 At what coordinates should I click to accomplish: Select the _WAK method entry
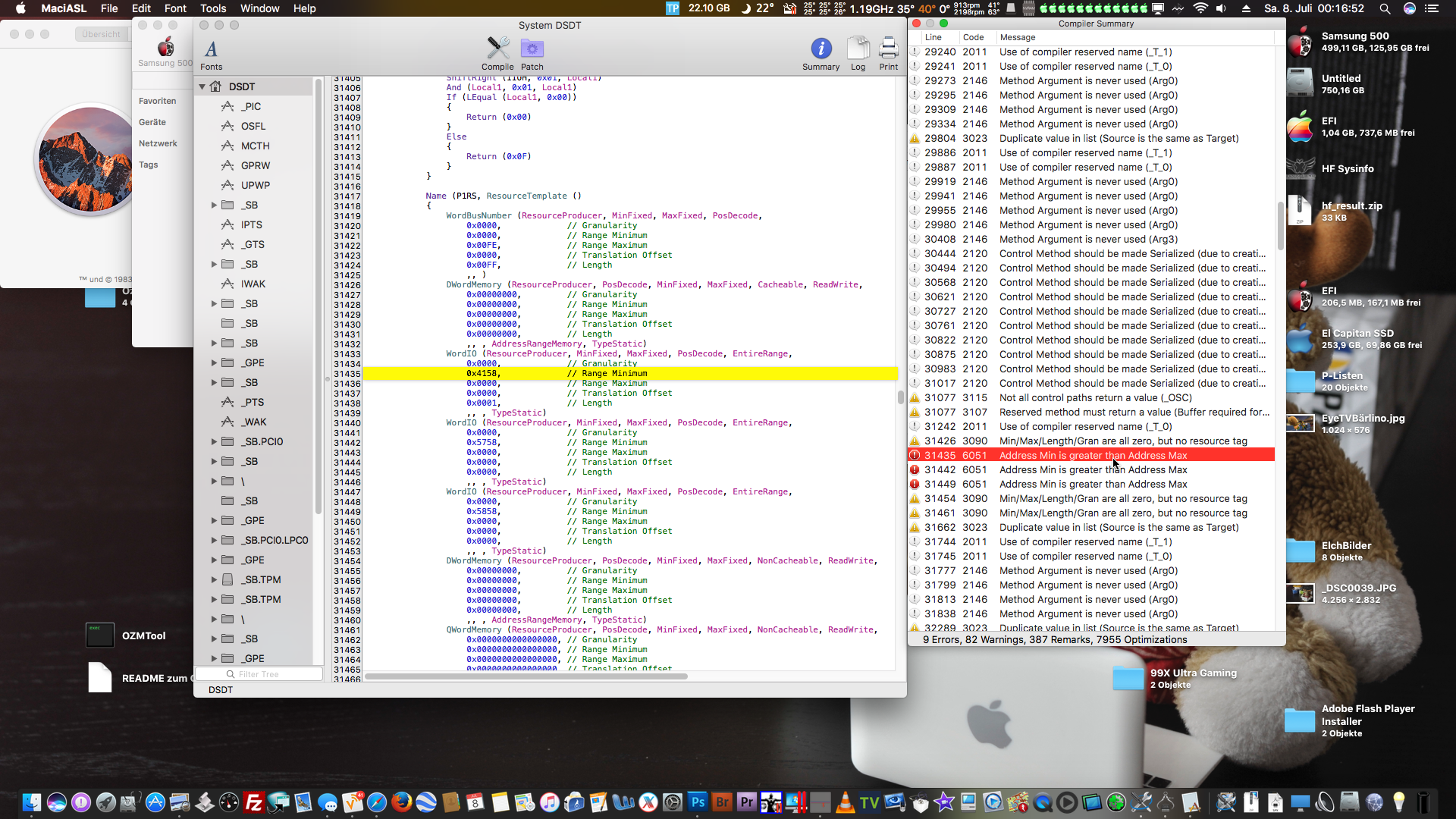tap(253, 422)
